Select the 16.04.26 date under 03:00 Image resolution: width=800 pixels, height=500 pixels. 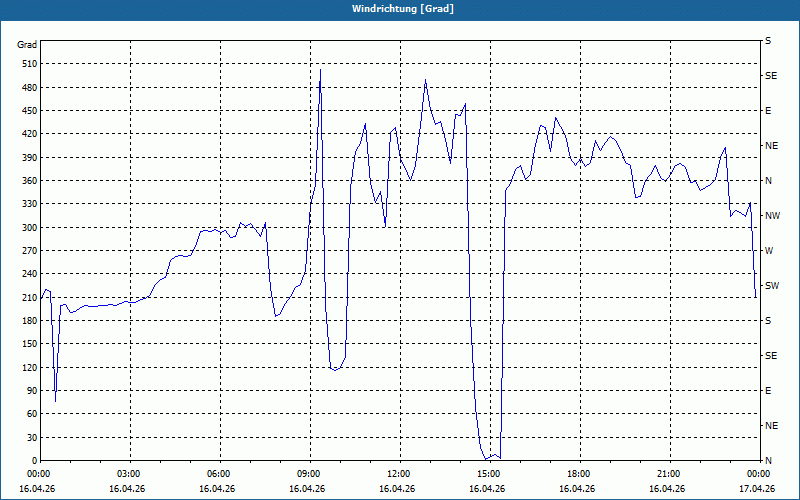(x=128, y=489)
